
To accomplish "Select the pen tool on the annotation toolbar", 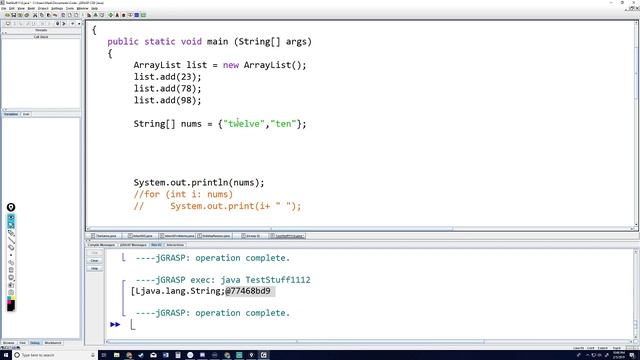I will tap(11, 232).
